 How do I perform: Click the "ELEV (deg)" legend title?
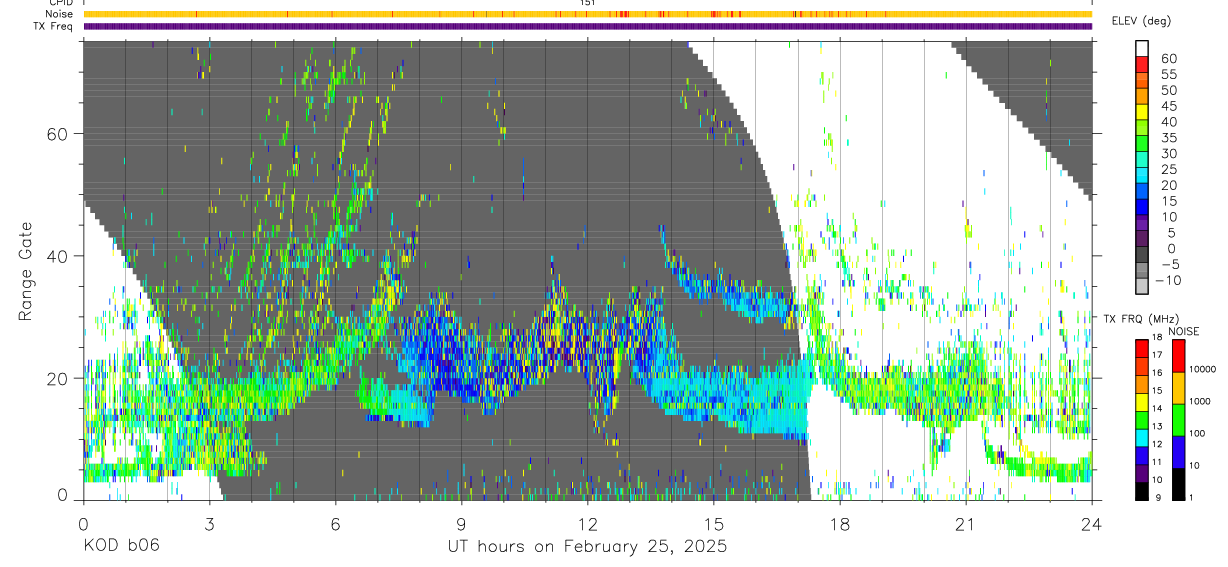pos(1142,21)
